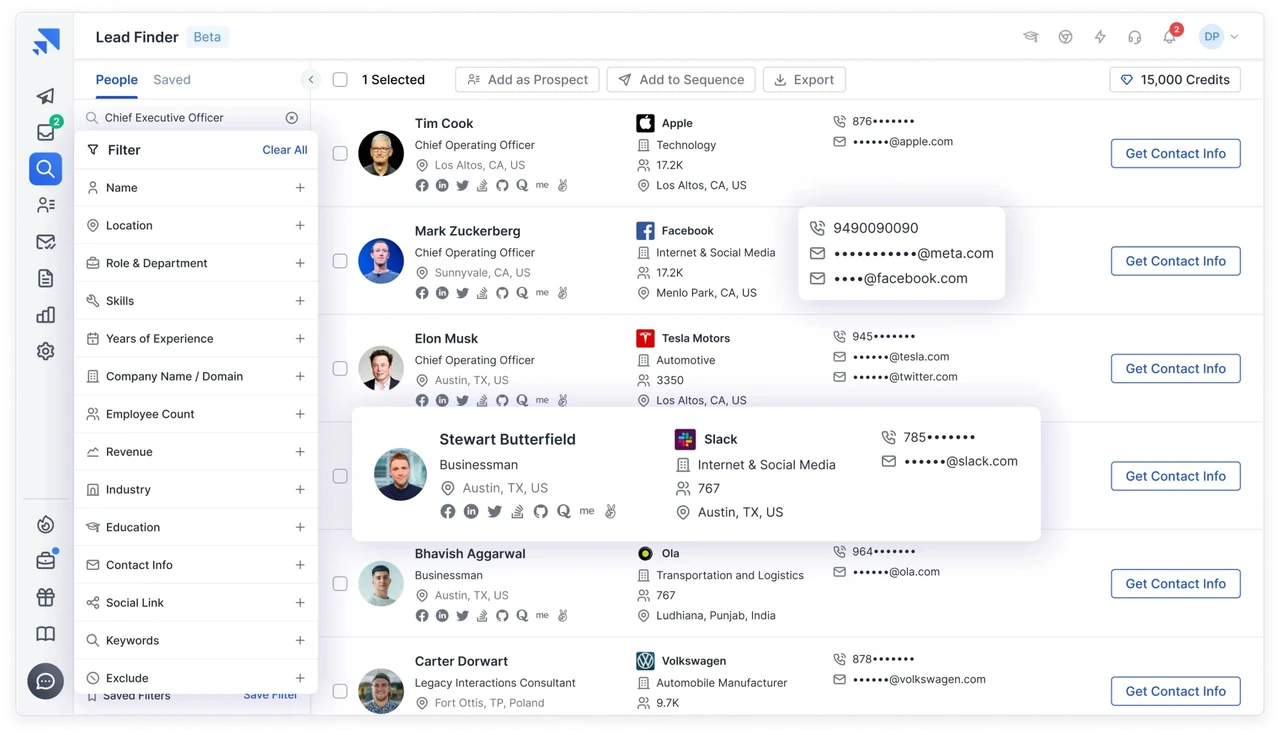Screen dimensions: 1280x735
Task: Open Mark Zuckerberg's GitHub icon
Action: click(502, 293)
